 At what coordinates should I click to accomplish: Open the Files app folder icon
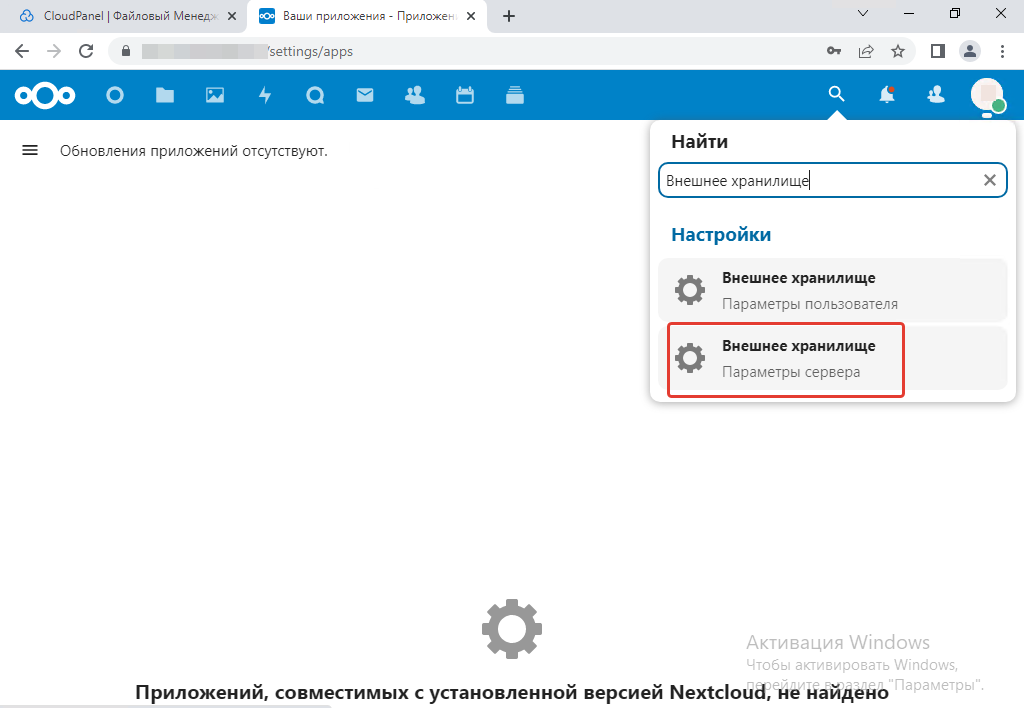pos(165,95)
